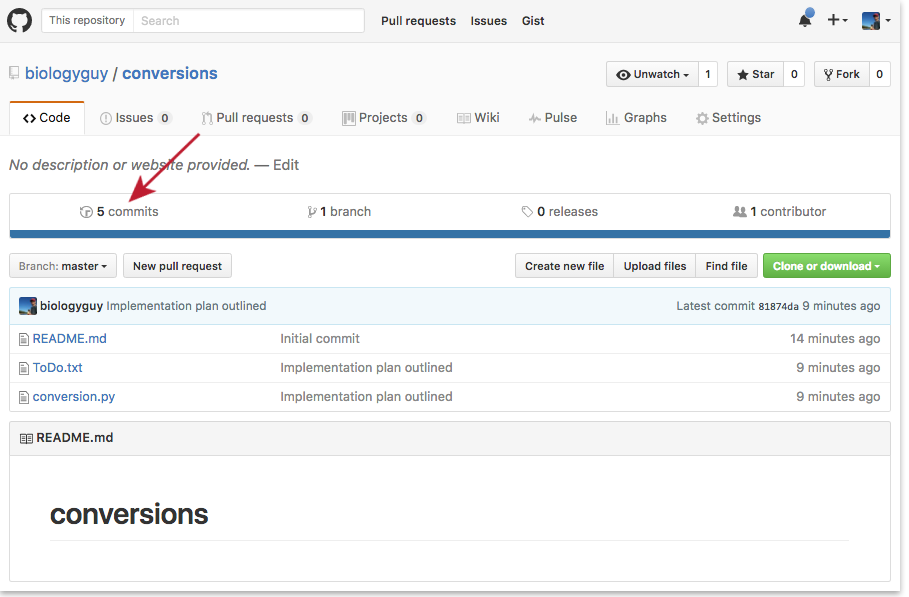Click the conversions README heading
The width and height of the screenshot is (909, 597).
coord(129,514)
